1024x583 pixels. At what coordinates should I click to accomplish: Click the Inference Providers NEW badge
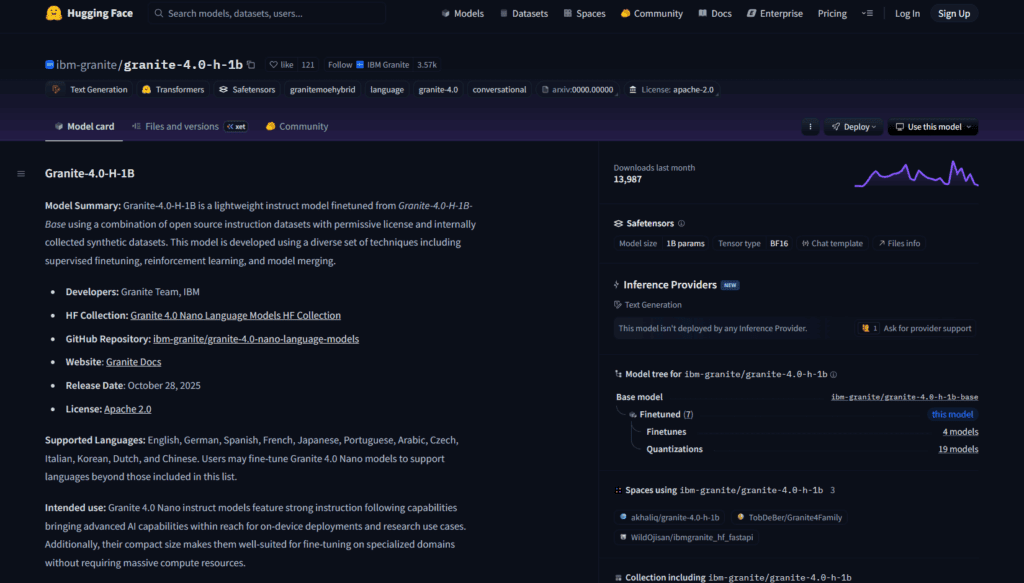click(x=730, y=285)
